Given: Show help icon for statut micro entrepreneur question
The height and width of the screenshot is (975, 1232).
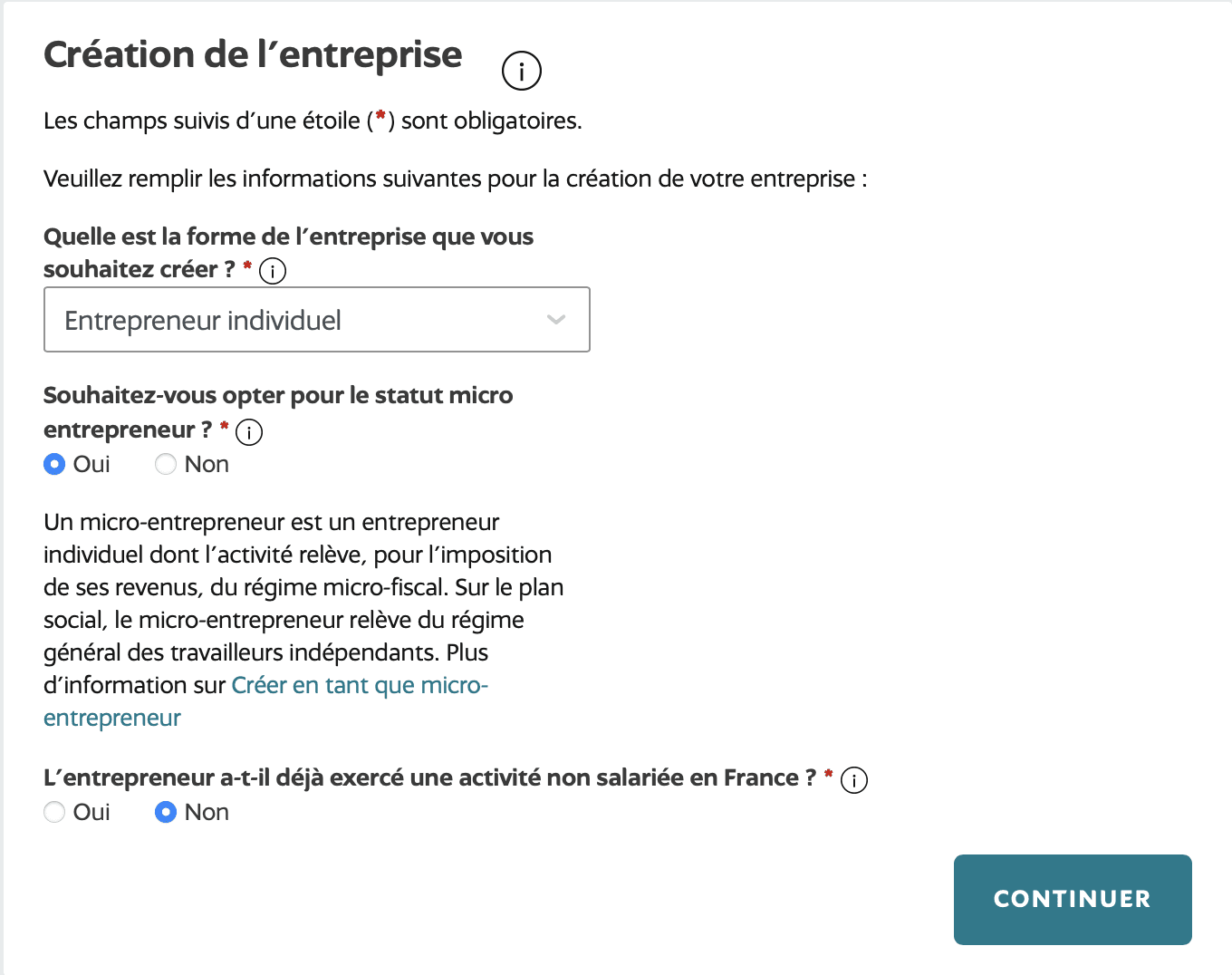Looking at the screenshot, I should coord(249,432).
